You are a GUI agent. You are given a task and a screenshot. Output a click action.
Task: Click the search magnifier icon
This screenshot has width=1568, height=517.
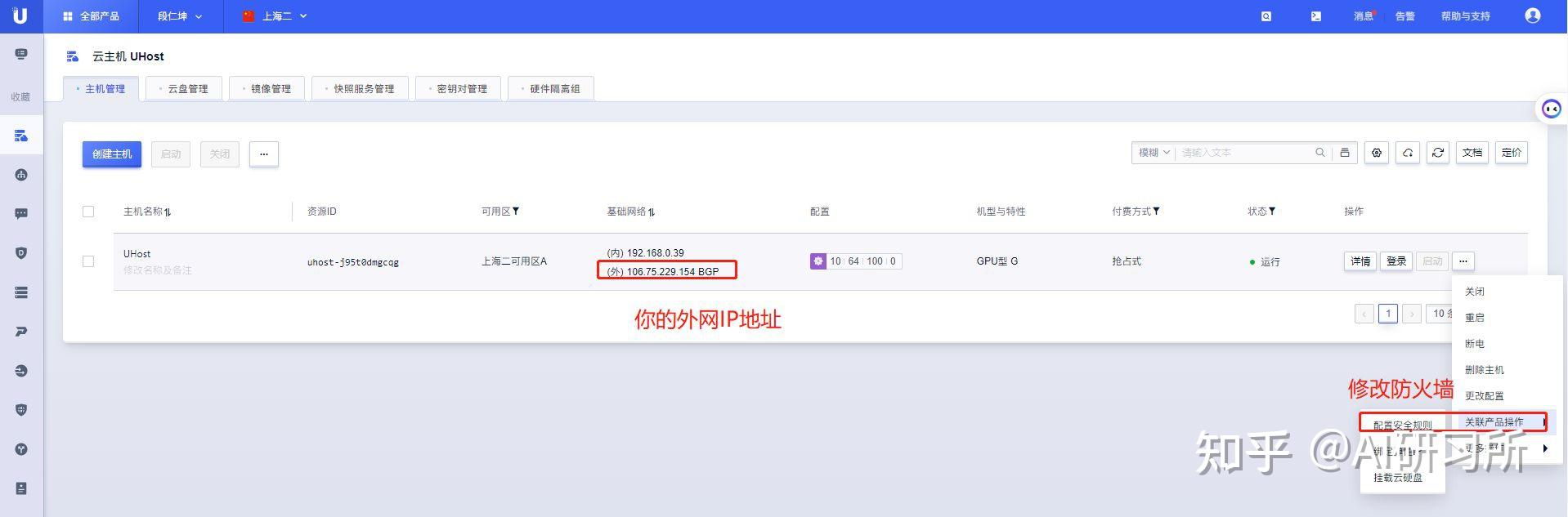coord(1320,153)
